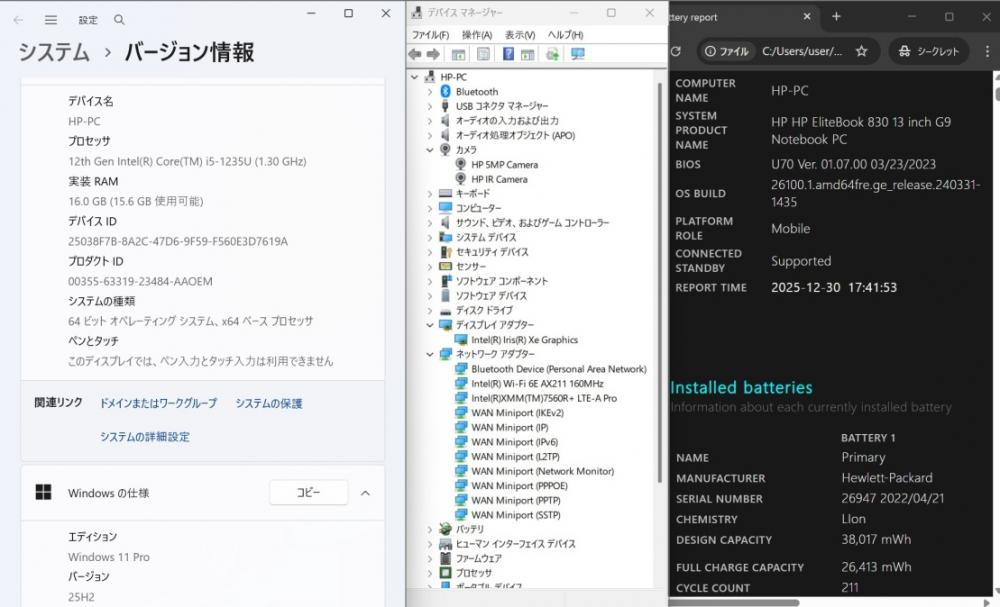This screenshot has height=607, width=1000.
Task: Expand キーボード node
Action: coord(430,193)
